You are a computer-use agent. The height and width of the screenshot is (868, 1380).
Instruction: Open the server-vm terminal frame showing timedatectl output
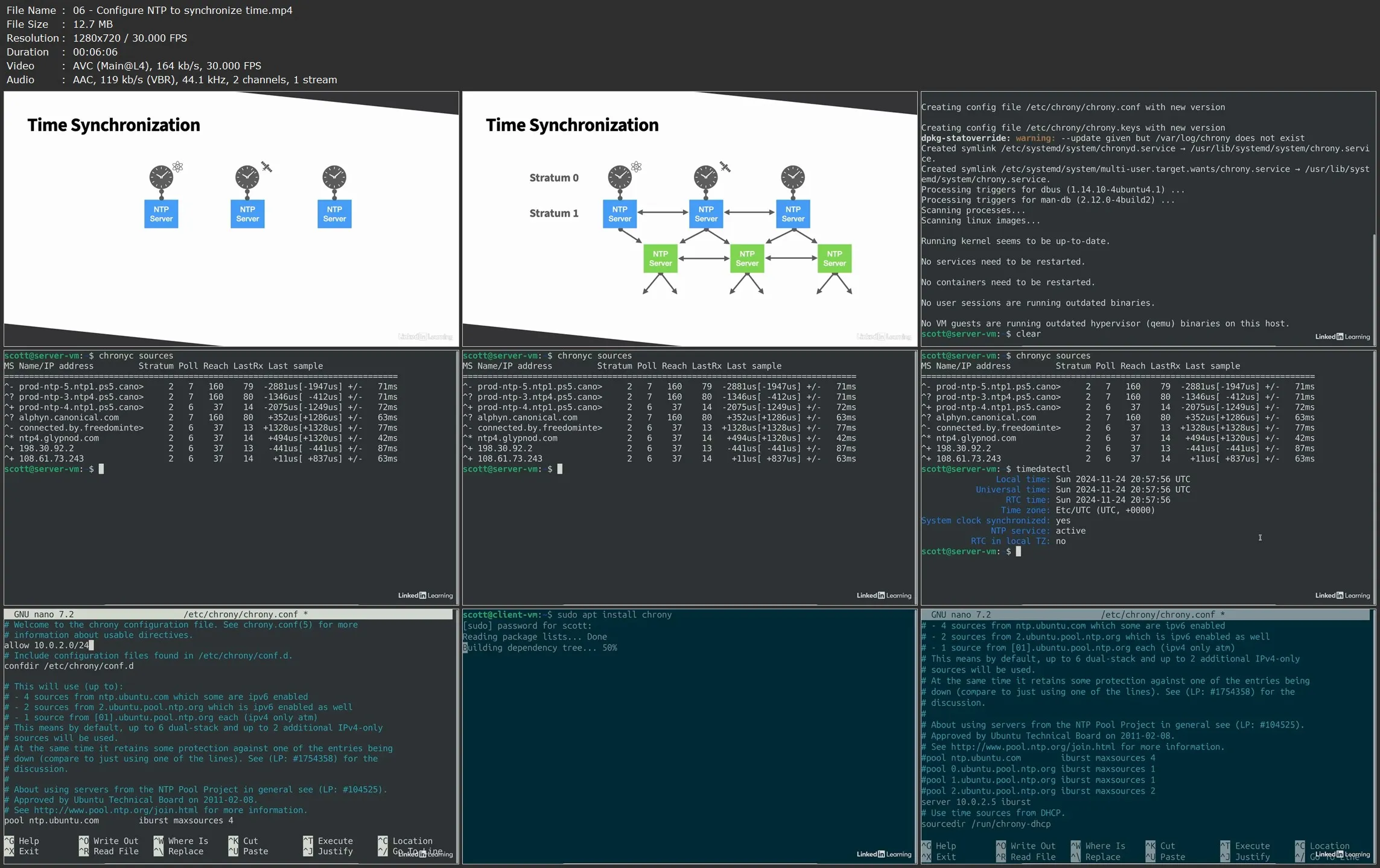click(x=1148, y=478)
